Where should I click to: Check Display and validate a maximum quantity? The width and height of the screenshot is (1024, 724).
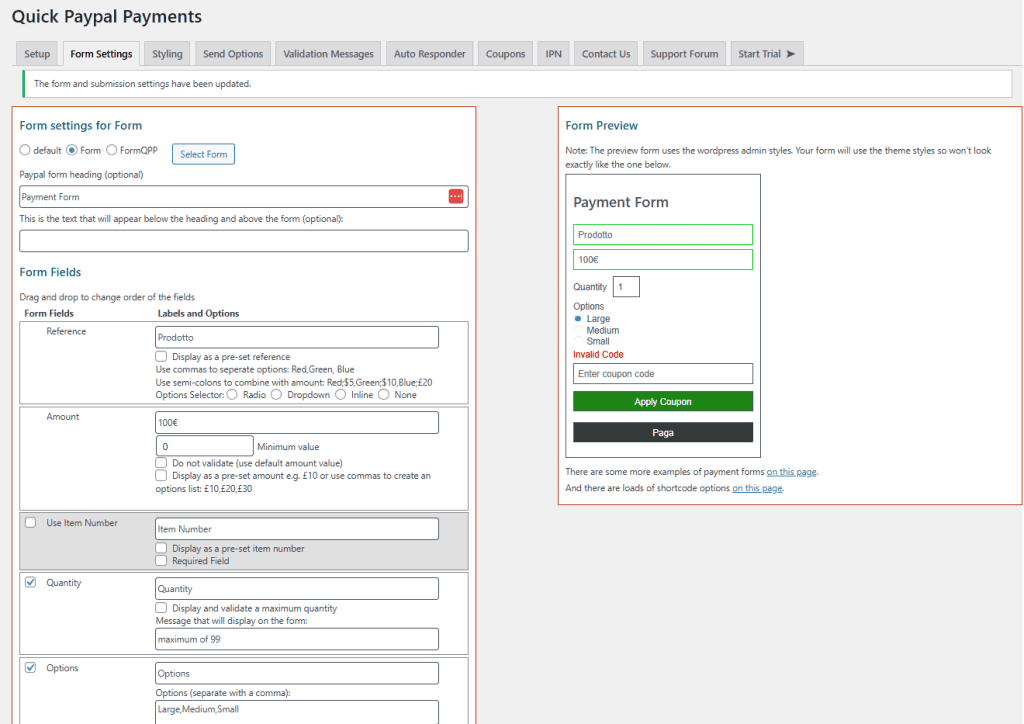coord(160,606)
